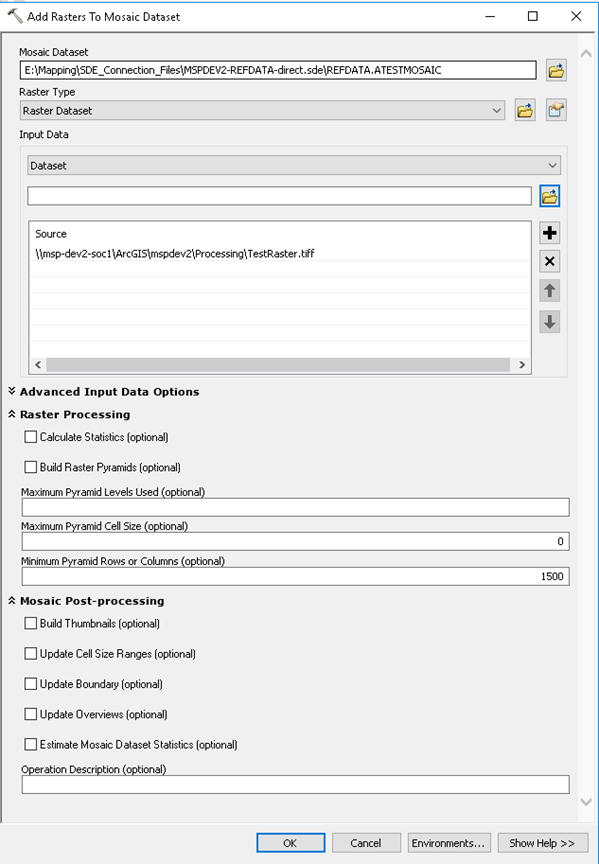Click the Show Help >> button

tap(542, 843)
